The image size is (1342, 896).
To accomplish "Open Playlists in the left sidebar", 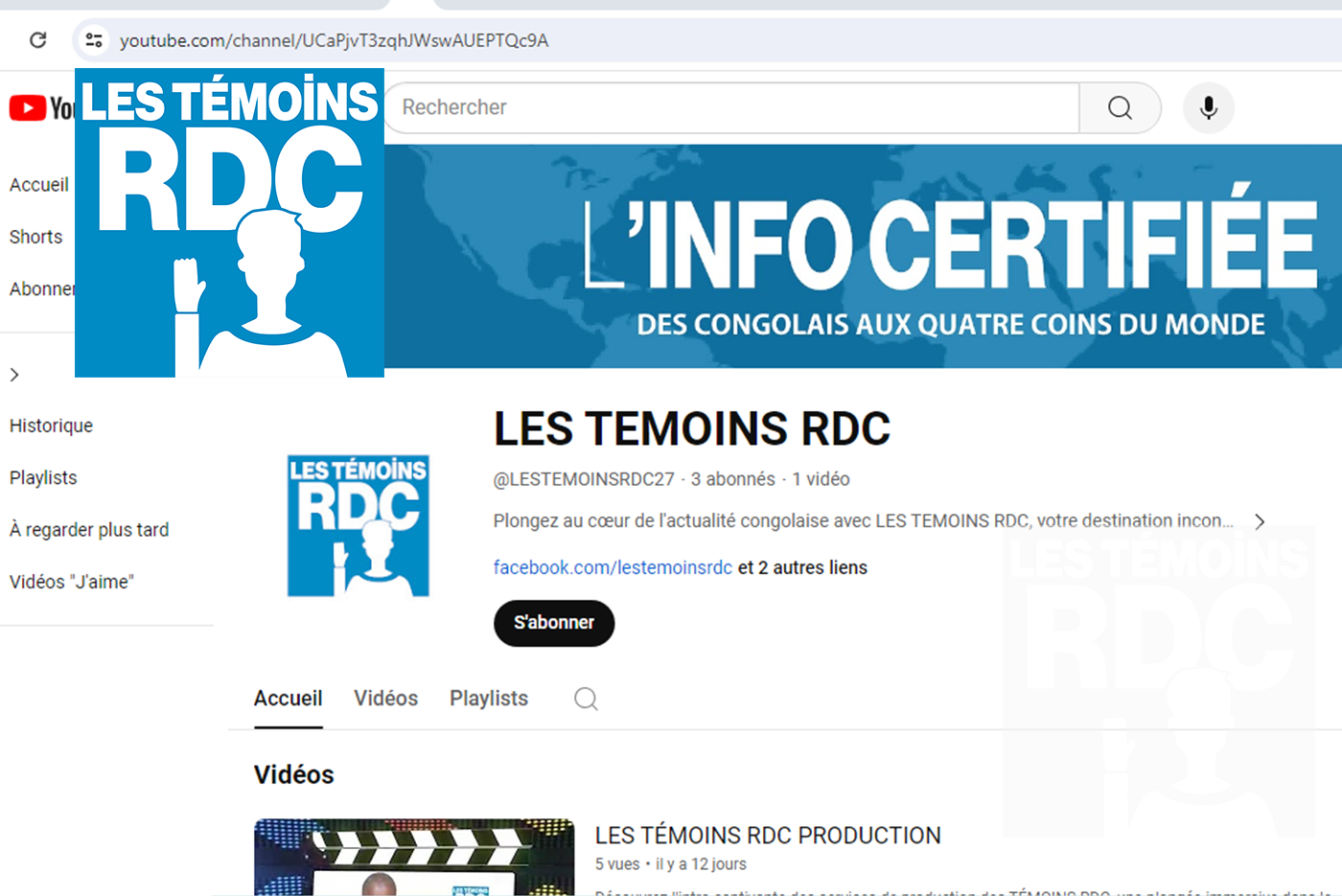I will [43, 477].
